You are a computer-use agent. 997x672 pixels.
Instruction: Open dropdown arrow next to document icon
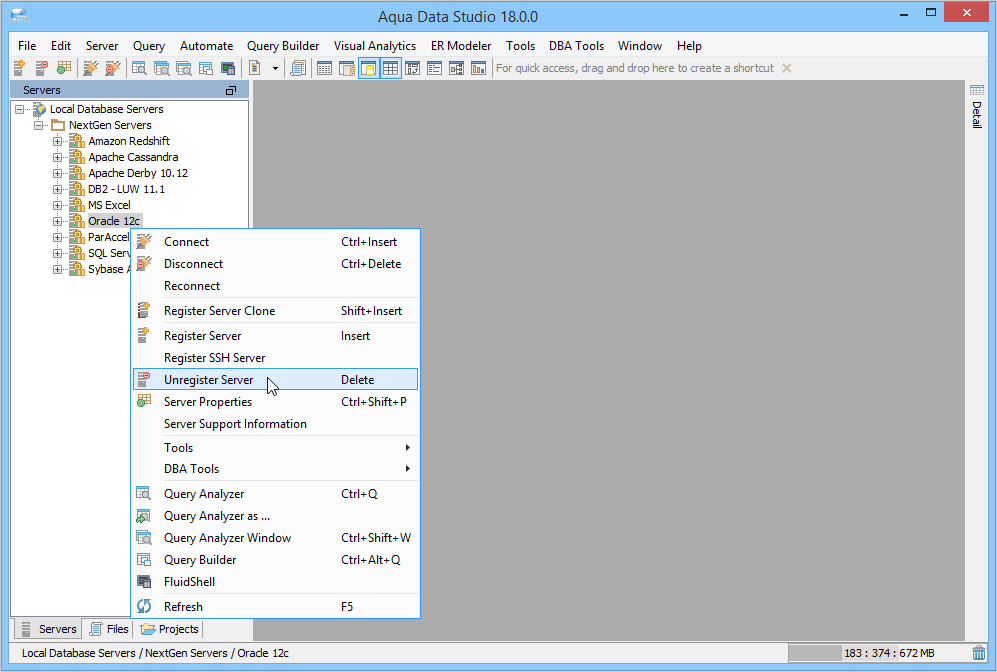[x=275, y=69]
